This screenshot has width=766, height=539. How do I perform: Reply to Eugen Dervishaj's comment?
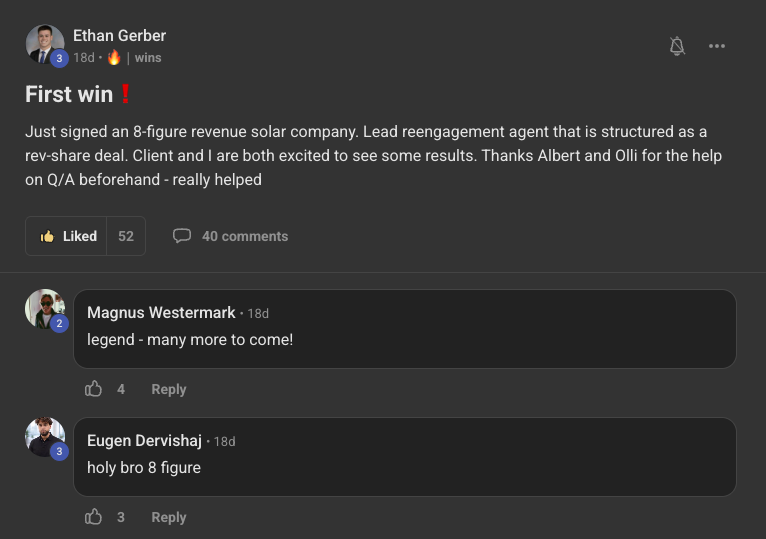pos(169,517)
